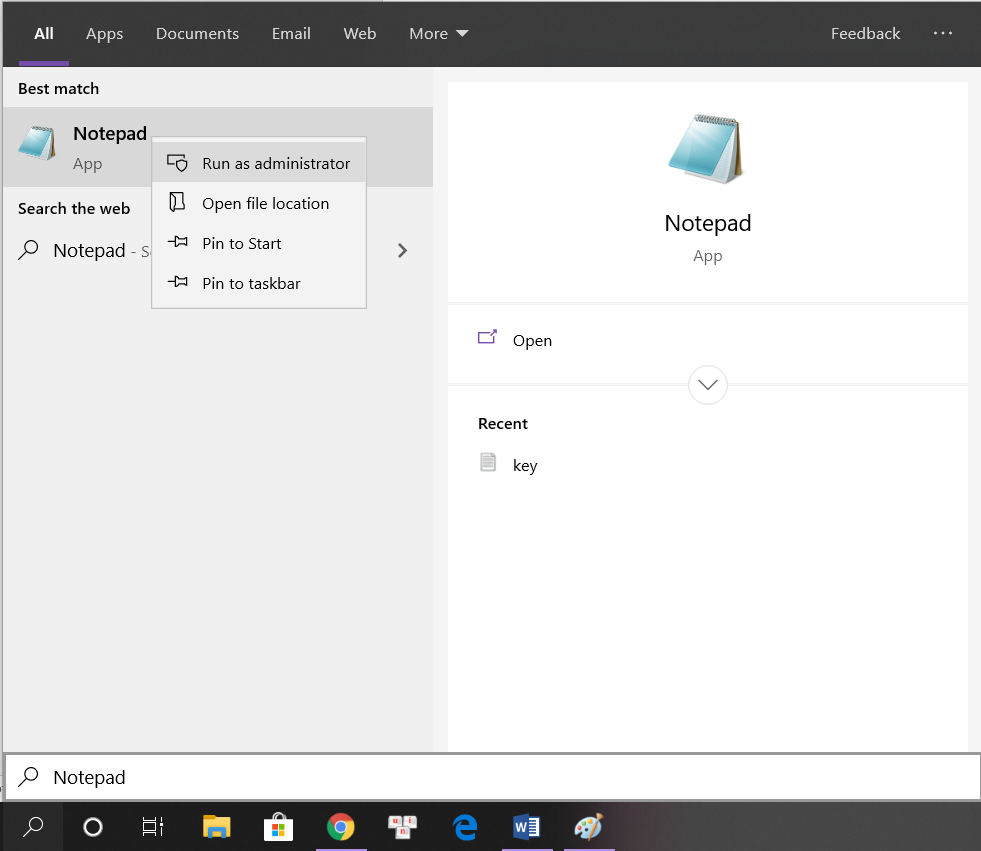Expand the More filters dropdown

tap(439, 34)
